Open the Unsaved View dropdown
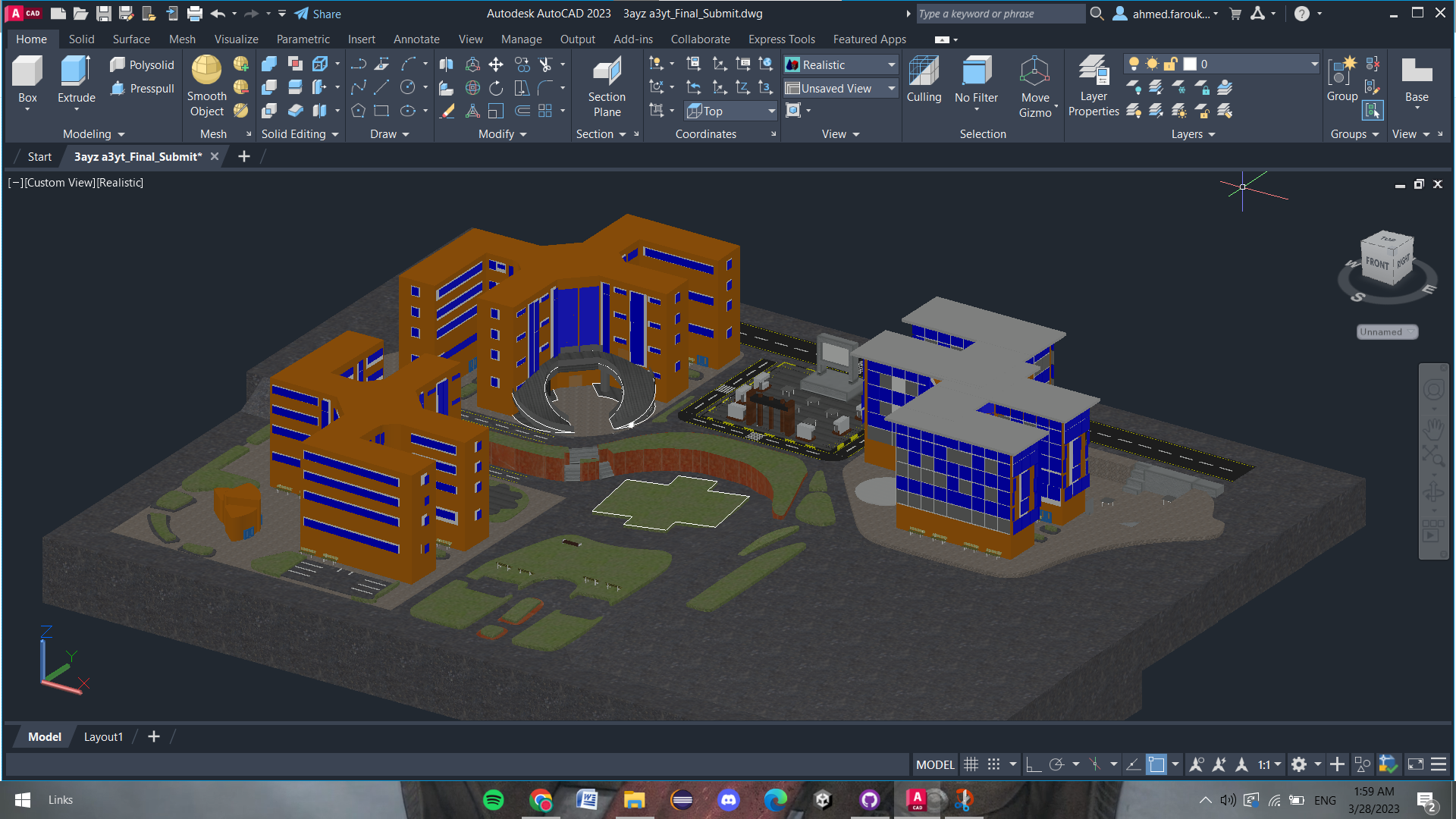Image resolution: width=1456 pixels, height=819 pixels. point(893,88)
